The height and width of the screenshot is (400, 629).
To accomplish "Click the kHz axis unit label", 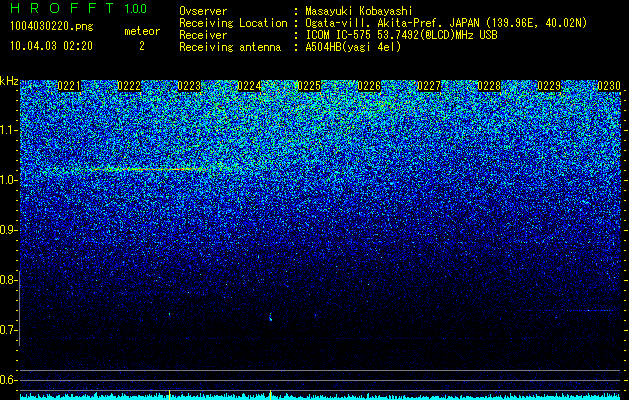I will (x=9, y=81).
